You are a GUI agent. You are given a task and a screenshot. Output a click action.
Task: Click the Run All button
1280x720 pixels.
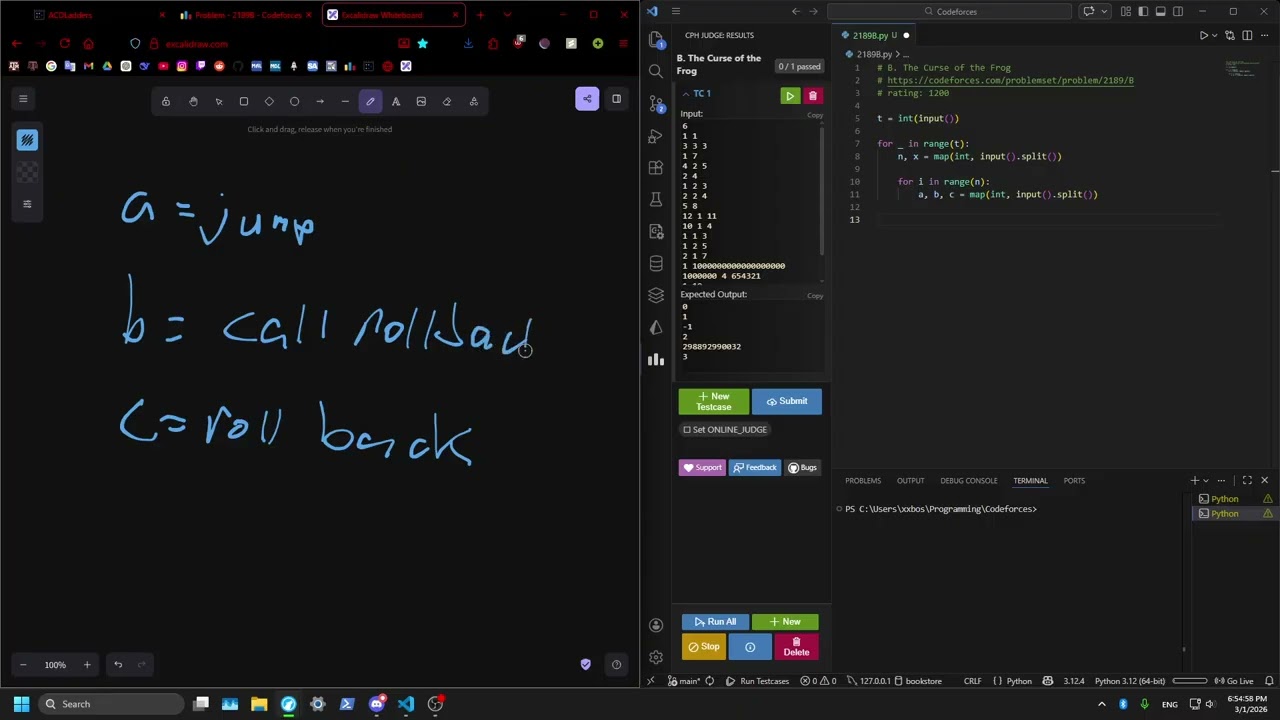715,622
